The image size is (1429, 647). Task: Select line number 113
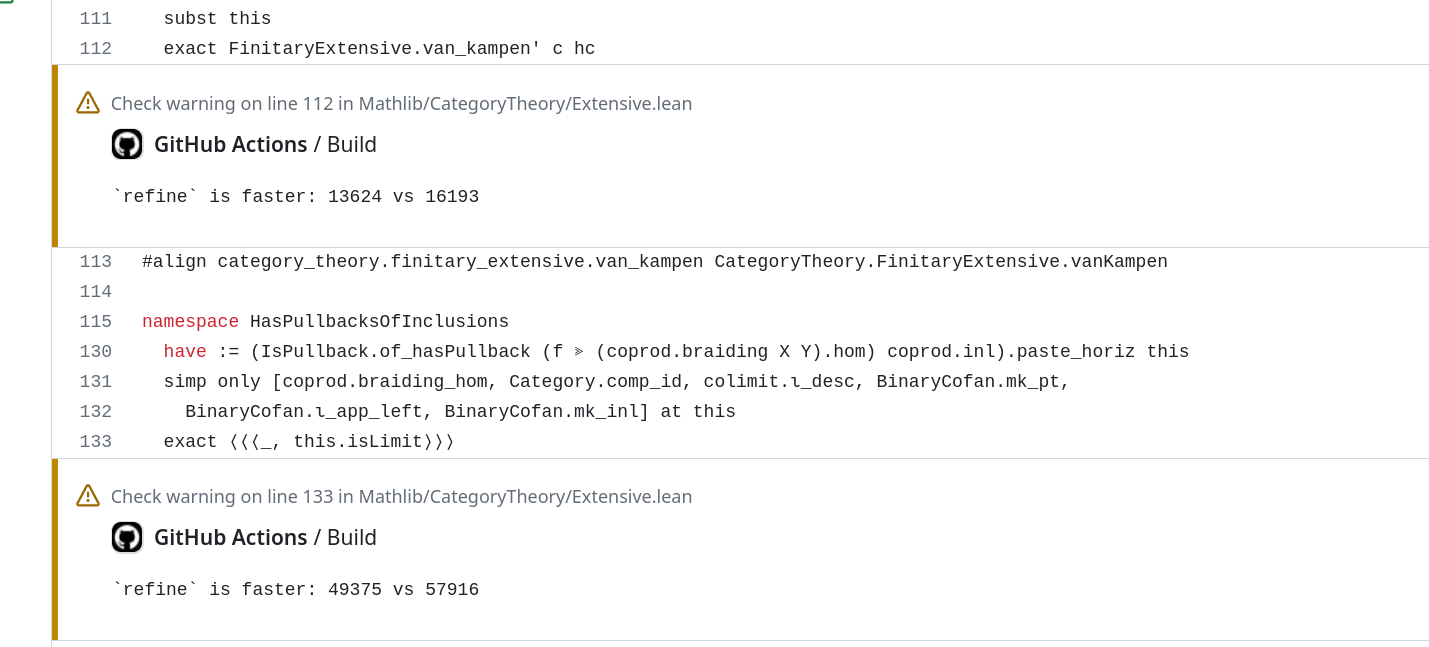coord(95,262)
